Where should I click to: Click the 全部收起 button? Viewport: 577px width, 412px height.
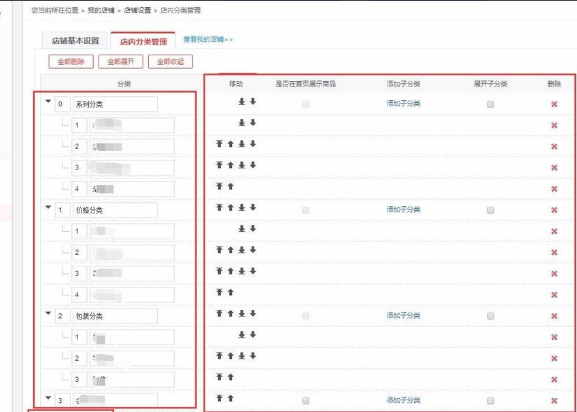(170, 62)
